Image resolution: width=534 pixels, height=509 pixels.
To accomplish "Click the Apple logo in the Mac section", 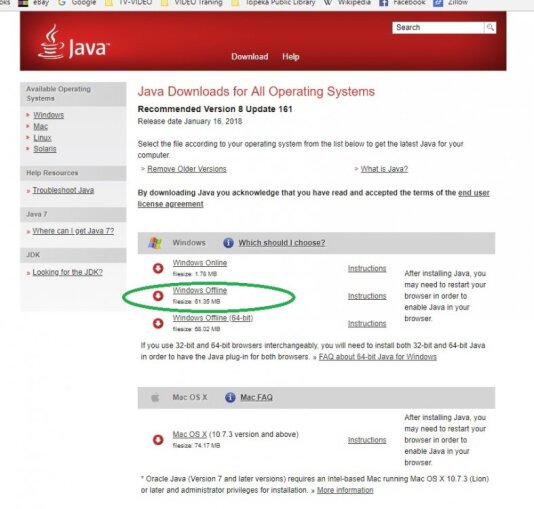I will coord(155,397).
